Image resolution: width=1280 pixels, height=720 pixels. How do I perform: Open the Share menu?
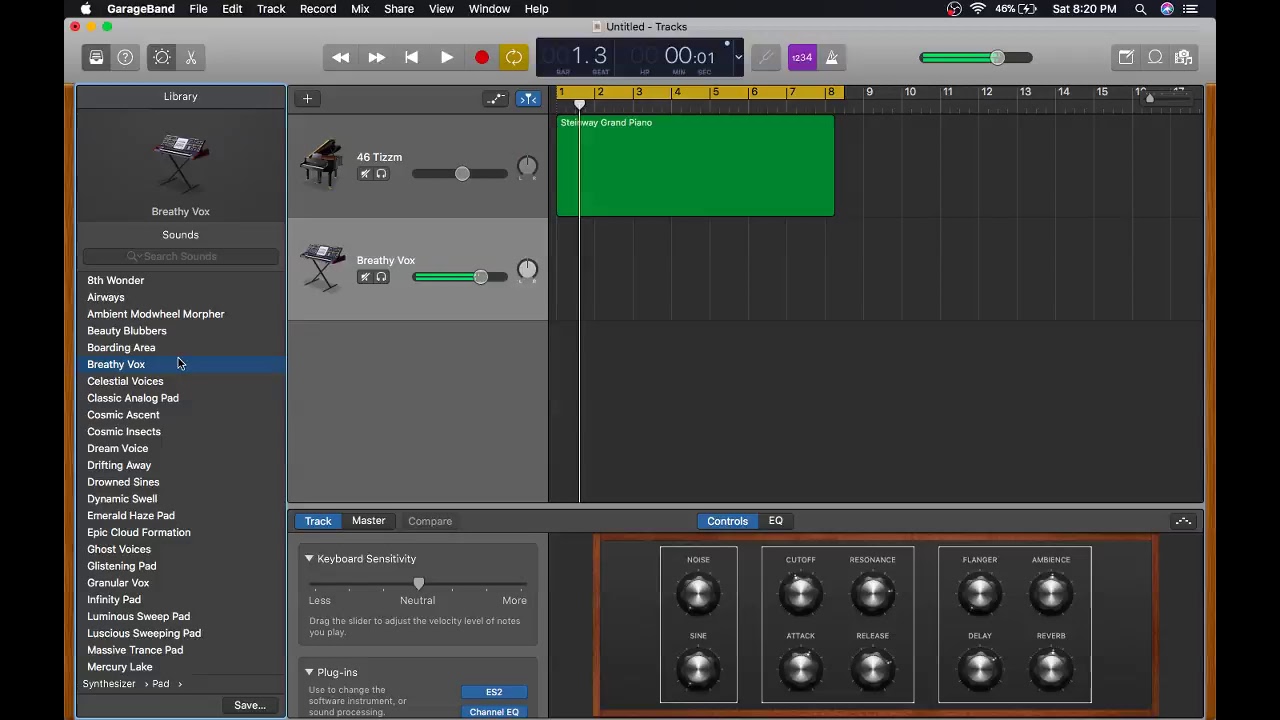coord(399,9)
